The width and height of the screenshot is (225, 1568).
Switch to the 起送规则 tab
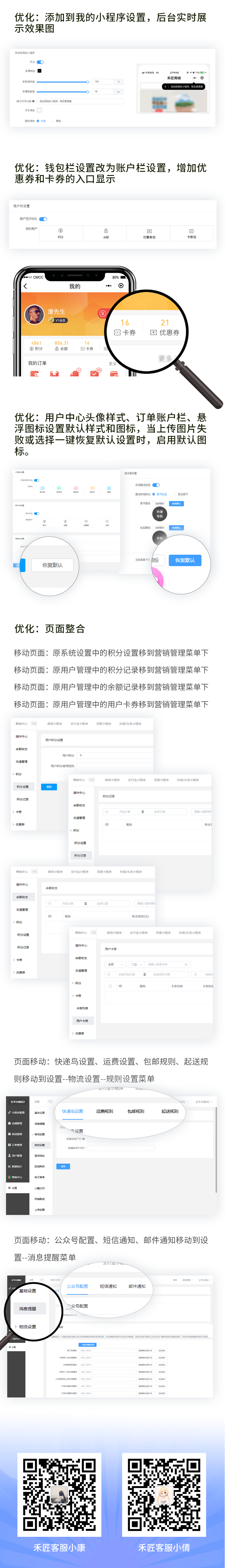coord(170,1111)
